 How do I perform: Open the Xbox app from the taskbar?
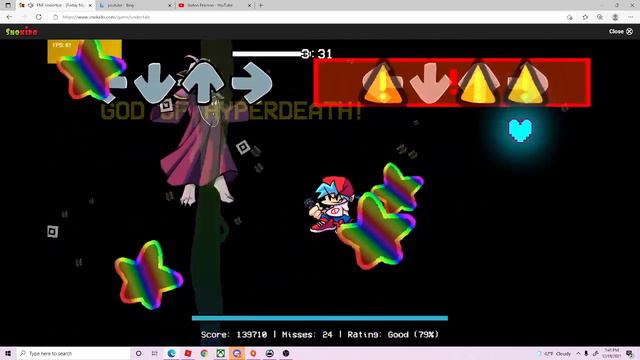click(220, 353)
